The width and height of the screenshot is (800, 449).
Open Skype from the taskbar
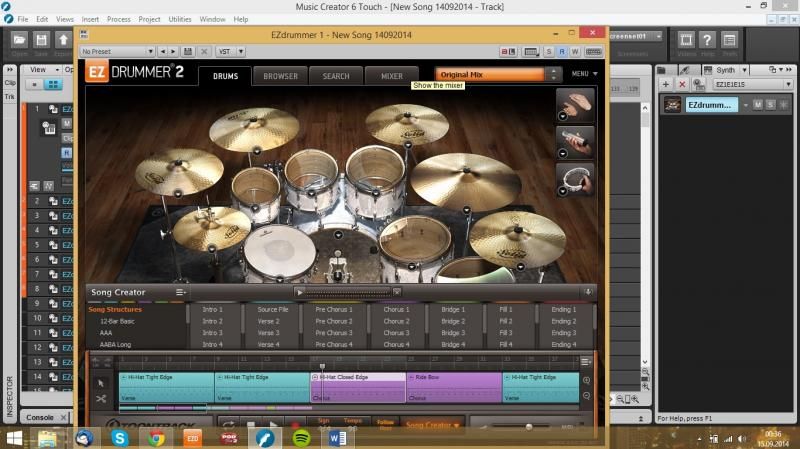[x=120, y=438]
